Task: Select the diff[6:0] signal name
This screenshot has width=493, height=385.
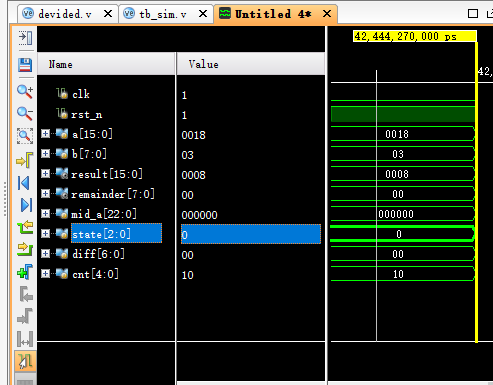Action: tap(98, 254)
